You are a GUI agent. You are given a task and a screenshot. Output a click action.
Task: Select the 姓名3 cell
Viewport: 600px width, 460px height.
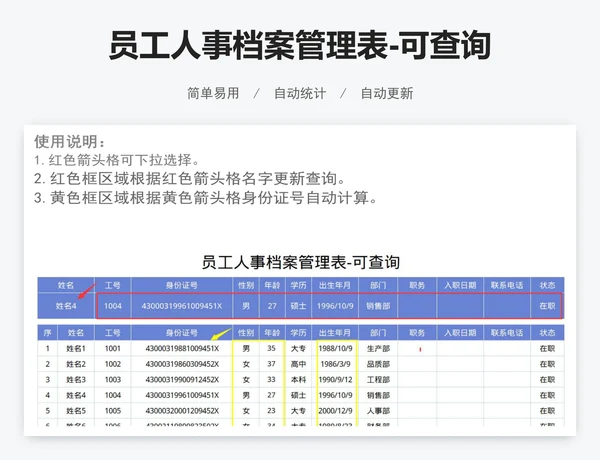pos(76,380)
